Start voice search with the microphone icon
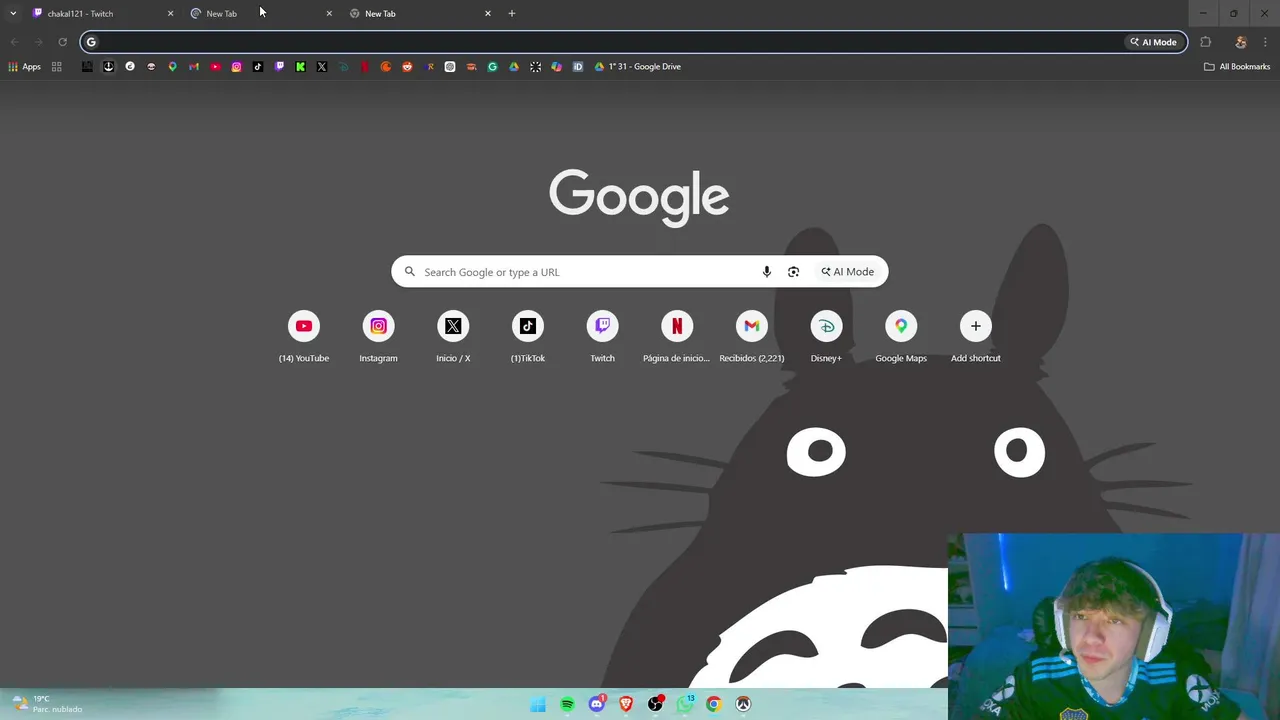 (x=767, y=272)
